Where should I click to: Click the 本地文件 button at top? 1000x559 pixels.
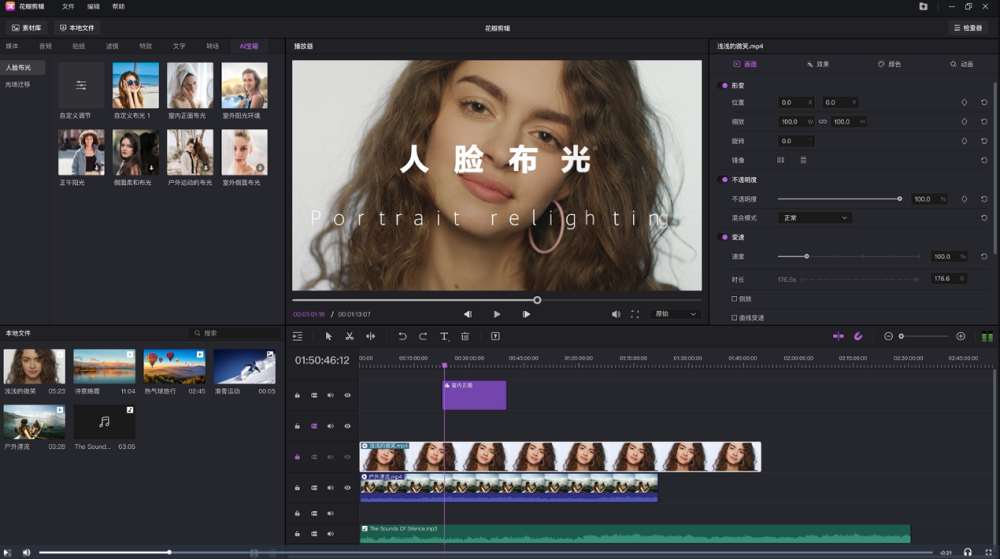pos(76,28)
